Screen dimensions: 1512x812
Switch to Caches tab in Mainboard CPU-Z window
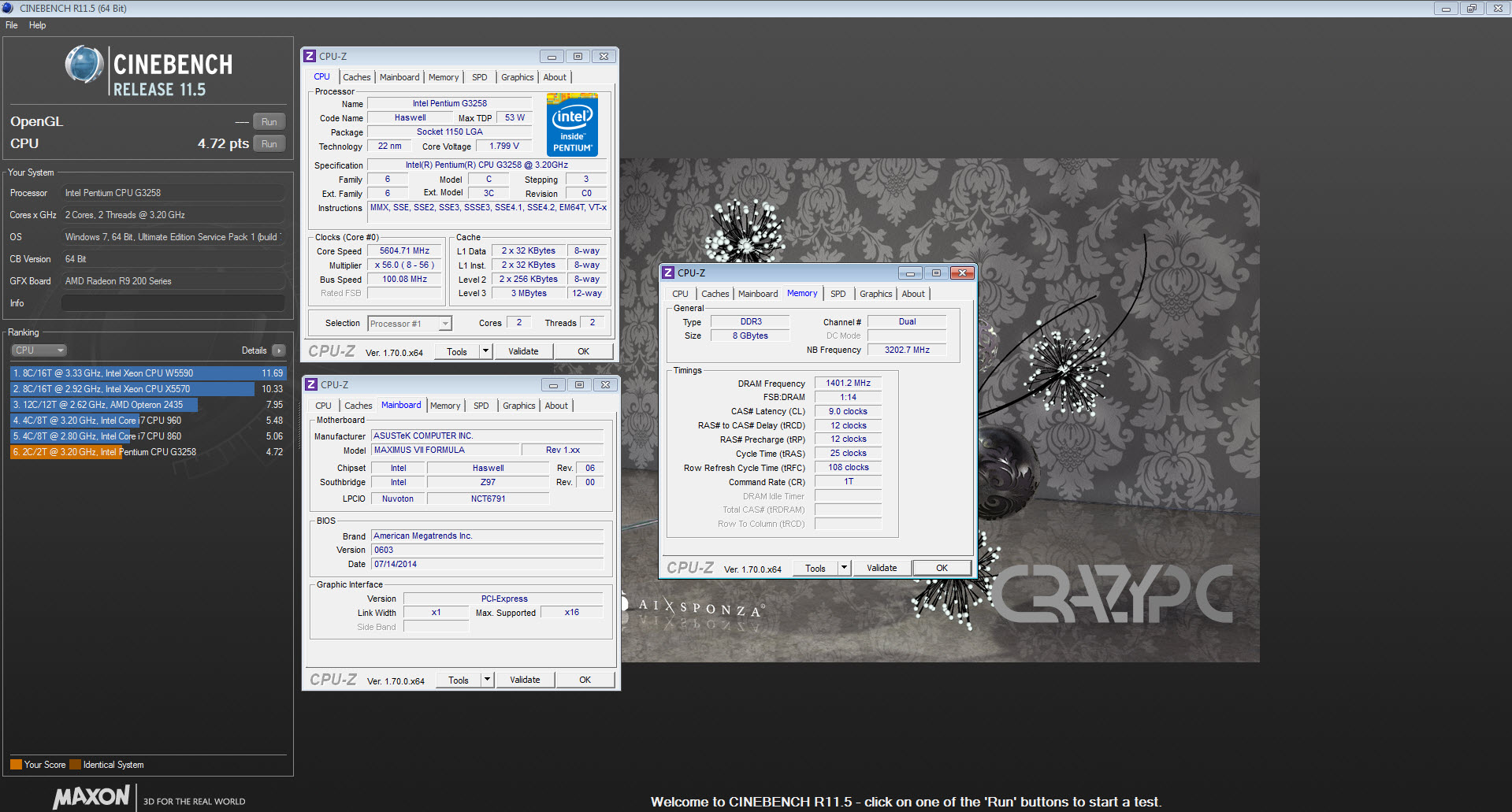point(358,406)
